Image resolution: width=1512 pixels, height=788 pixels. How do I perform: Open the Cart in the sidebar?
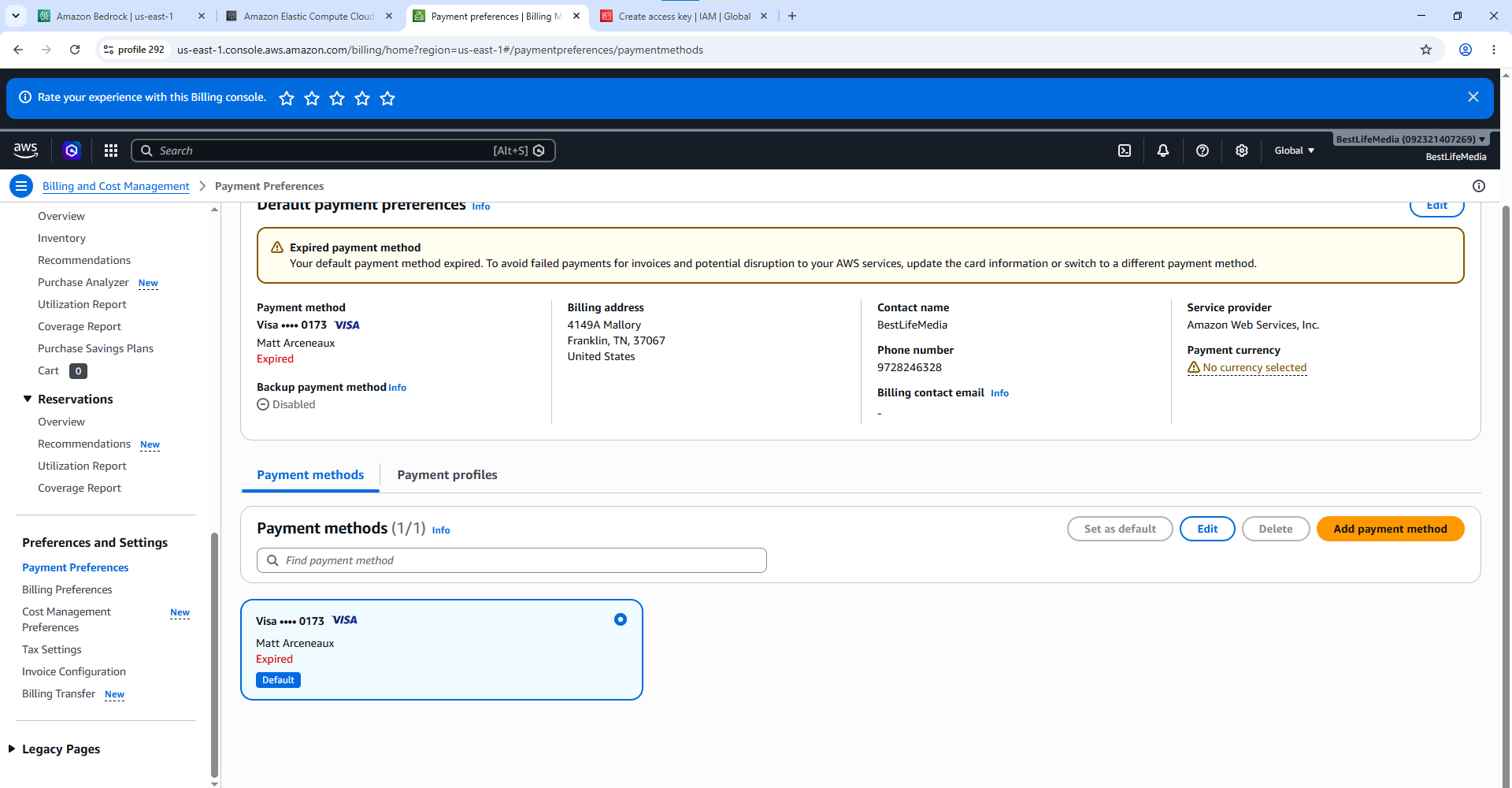tap(49, 370)
